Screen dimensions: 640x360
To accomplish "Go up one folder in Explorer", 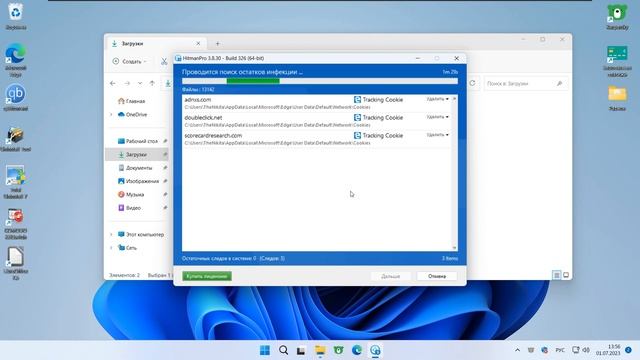I will (152, 83).
